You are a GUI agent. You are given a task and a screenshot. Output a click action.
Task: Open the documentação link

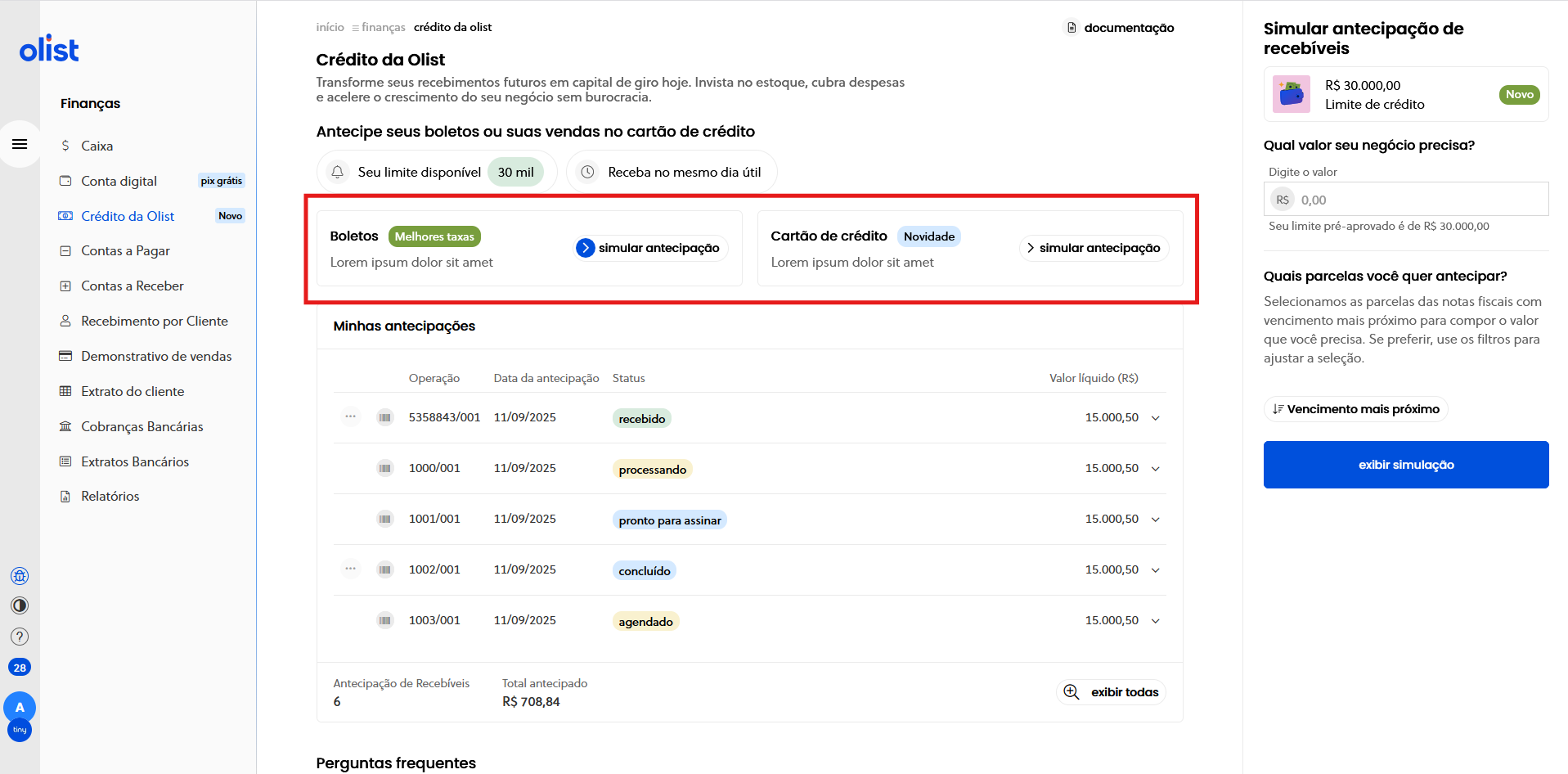(x=1120, y=28)
